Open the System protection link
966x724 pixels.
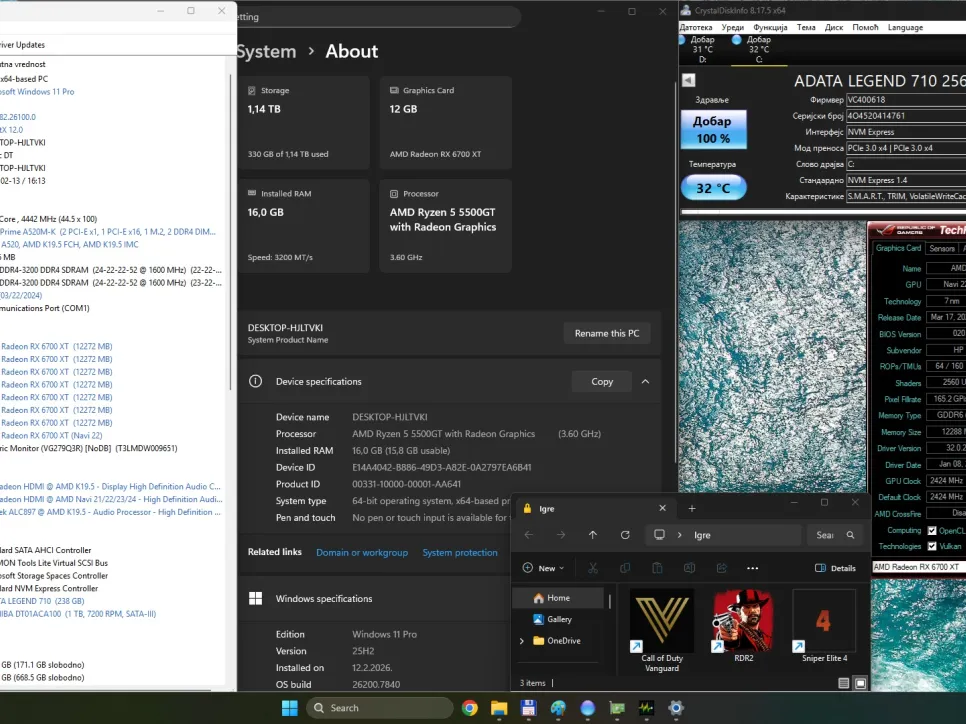click(459, 552)
